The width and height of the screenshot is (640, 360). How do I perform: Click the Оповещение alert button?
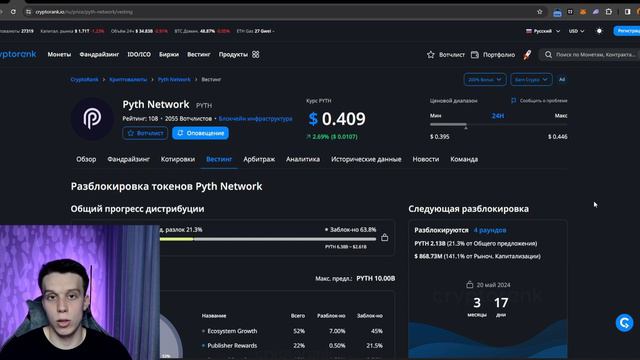coord(200,133)
